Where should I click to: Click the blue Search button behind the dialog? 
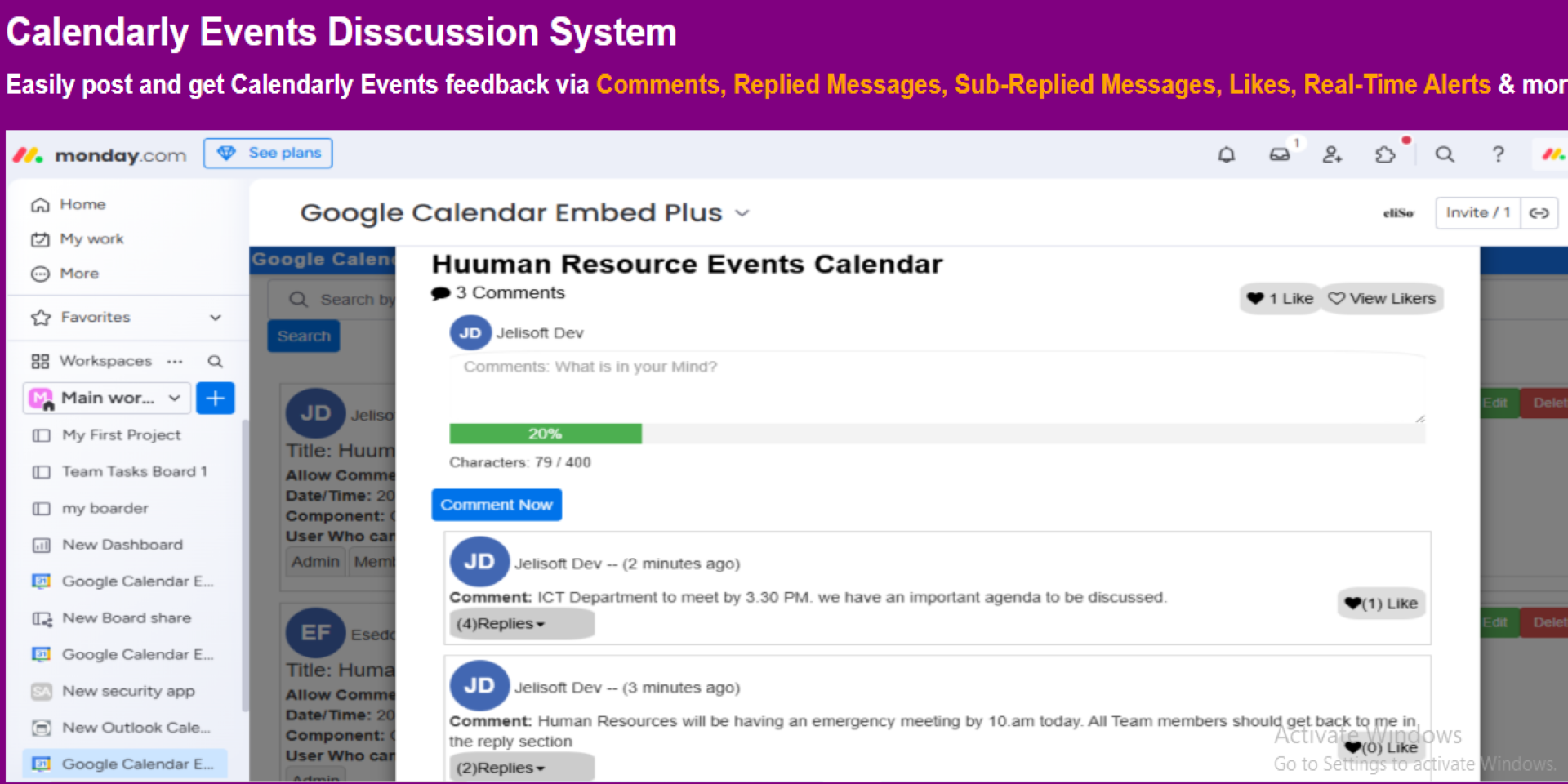coord(304,336)
